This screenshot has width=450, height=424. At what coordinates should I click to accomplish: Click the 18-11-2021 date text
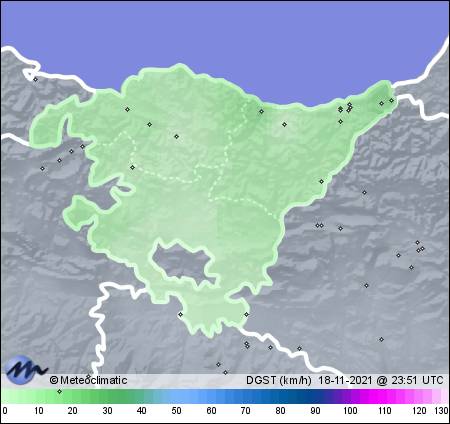point(345,380)
